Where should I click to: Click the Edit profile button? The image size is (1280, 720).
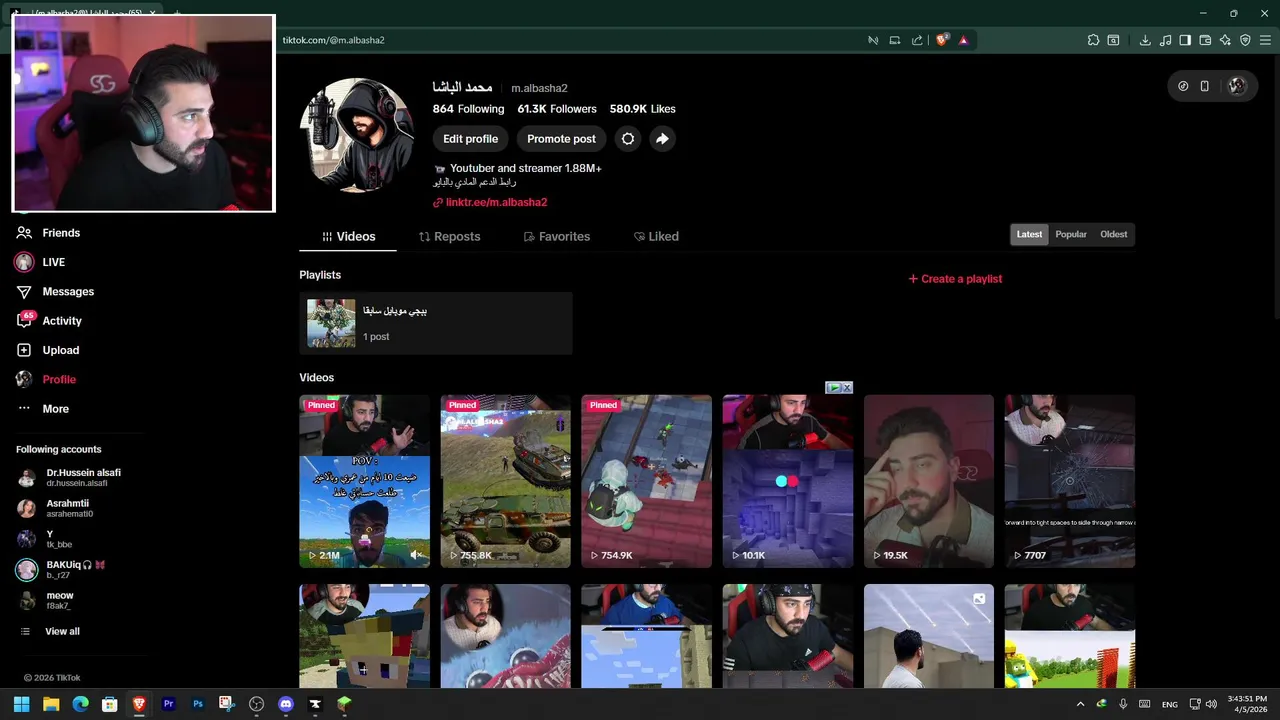pos(470,139)
